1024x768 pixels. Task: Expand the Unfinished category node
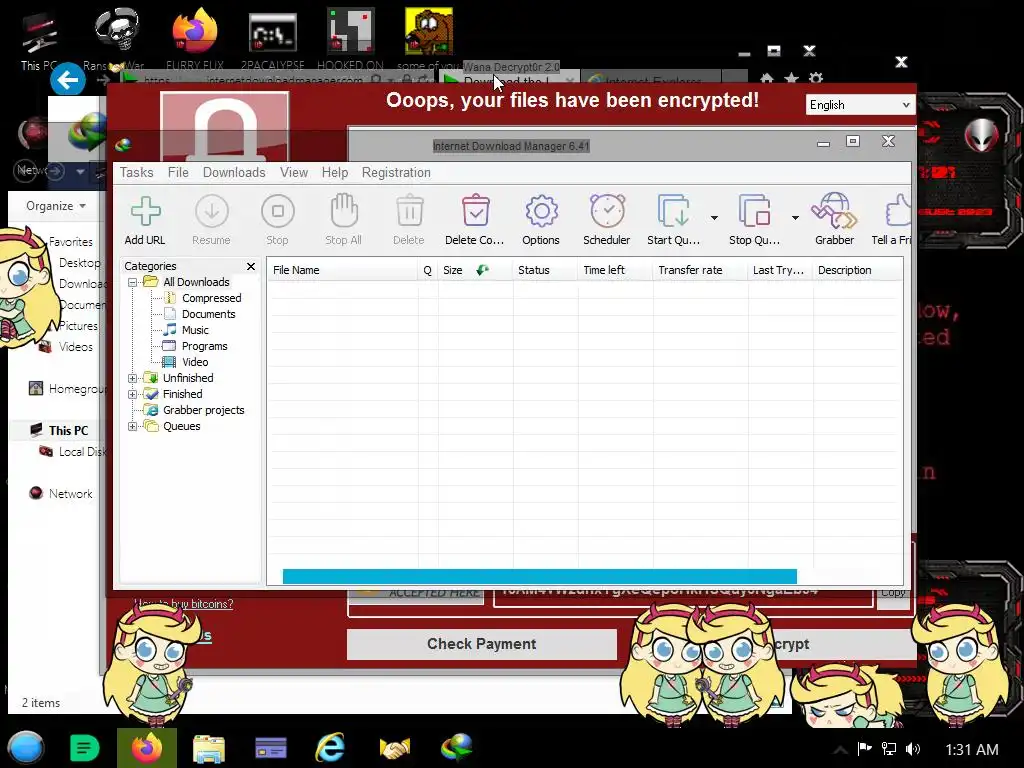133,378
